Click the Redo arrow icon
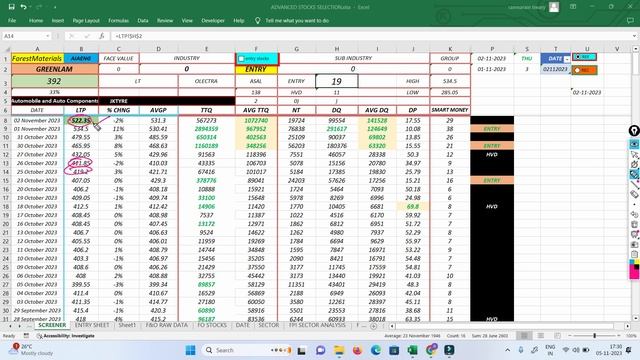640x360 pixels. (x=39, y=7)
